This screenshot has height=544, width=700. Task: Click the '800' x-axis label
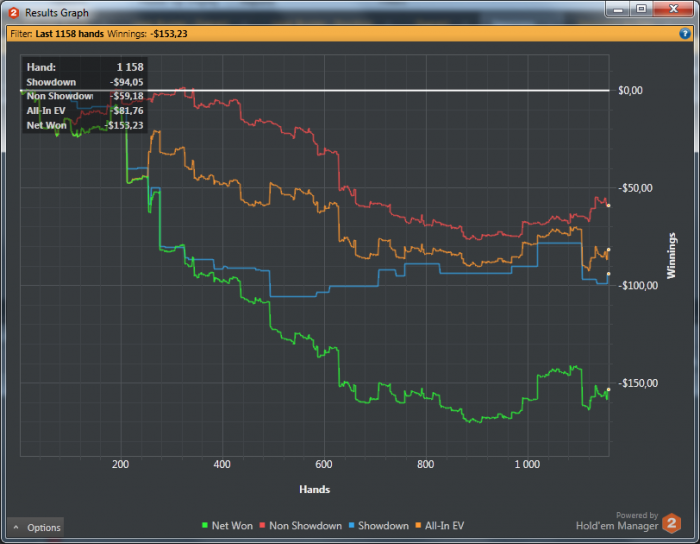[x=425, y=465]
